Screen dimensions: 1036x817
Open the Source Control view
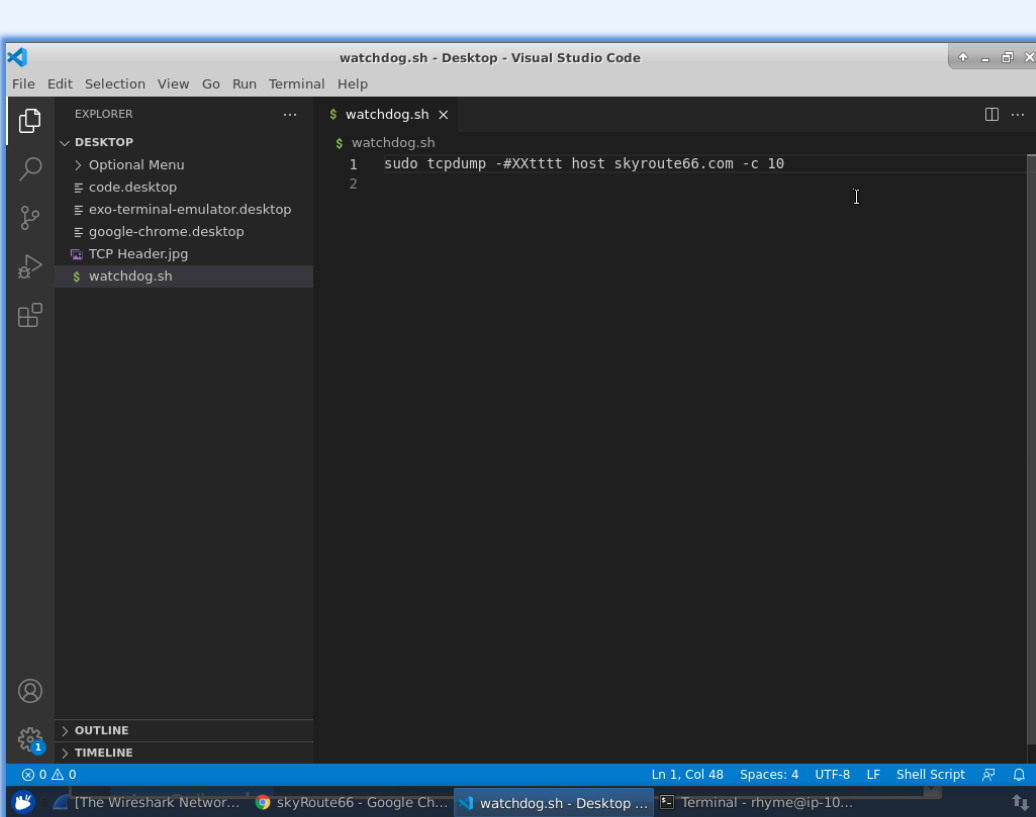(x=30, y=217)
